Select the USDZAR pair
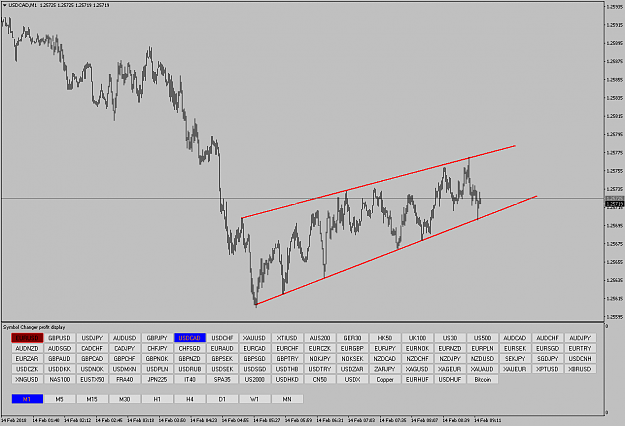 click(352, 369)
